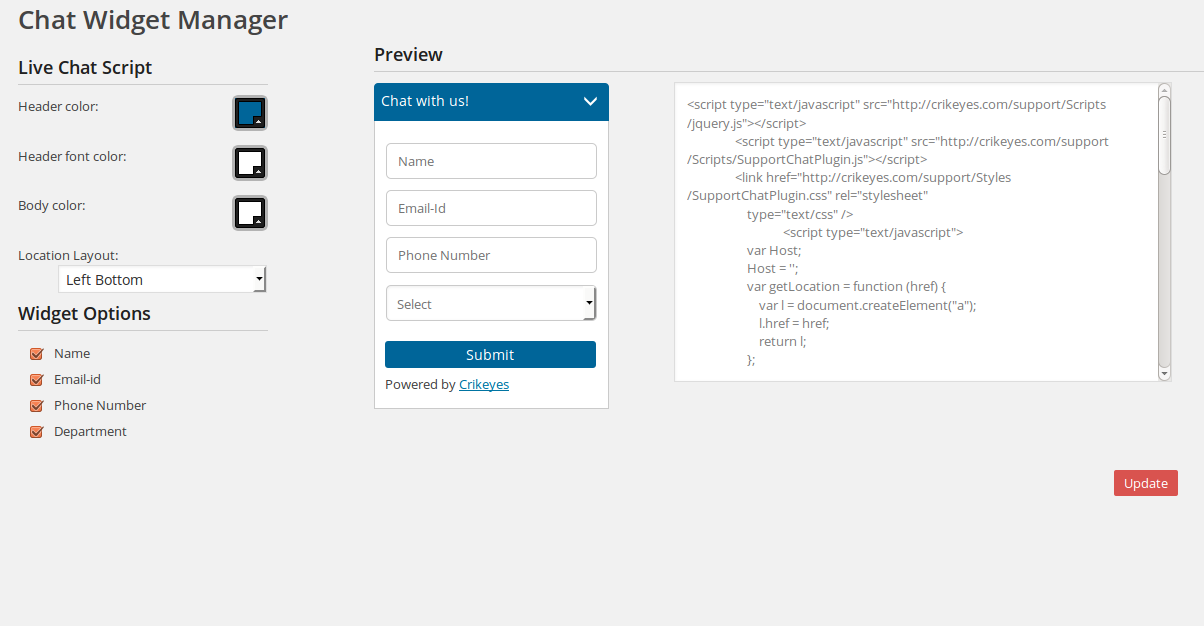Click into the Phone Number field
This screenshot has height=626, width=1204.
tap(491, 255)
